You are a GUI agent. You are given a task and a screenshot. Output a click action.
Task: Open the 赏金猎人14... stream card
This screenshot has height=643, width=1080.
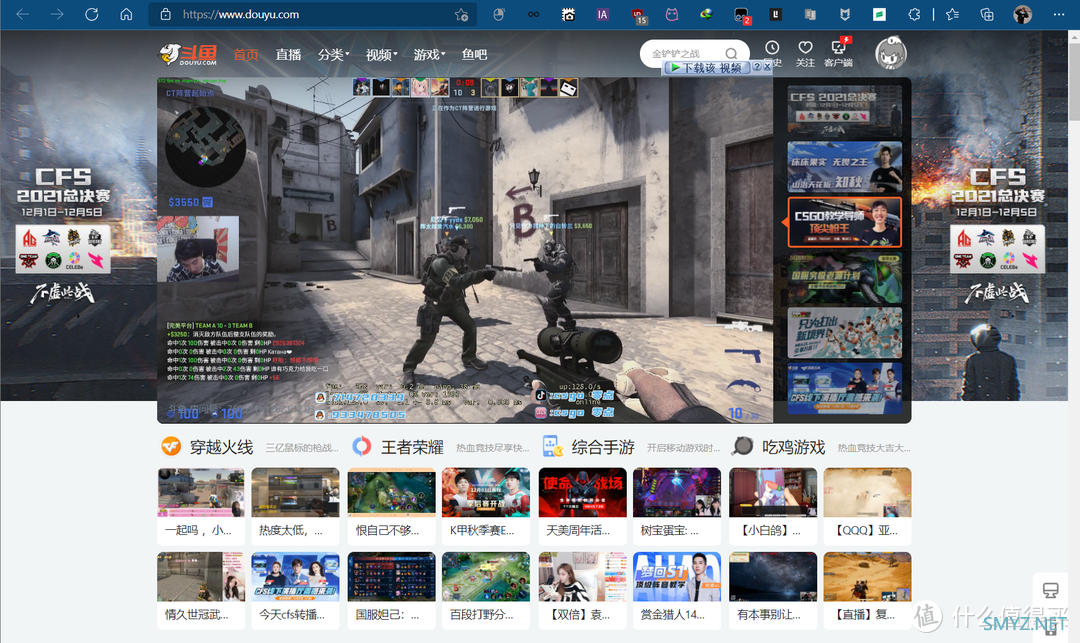(x=677, y=590)
